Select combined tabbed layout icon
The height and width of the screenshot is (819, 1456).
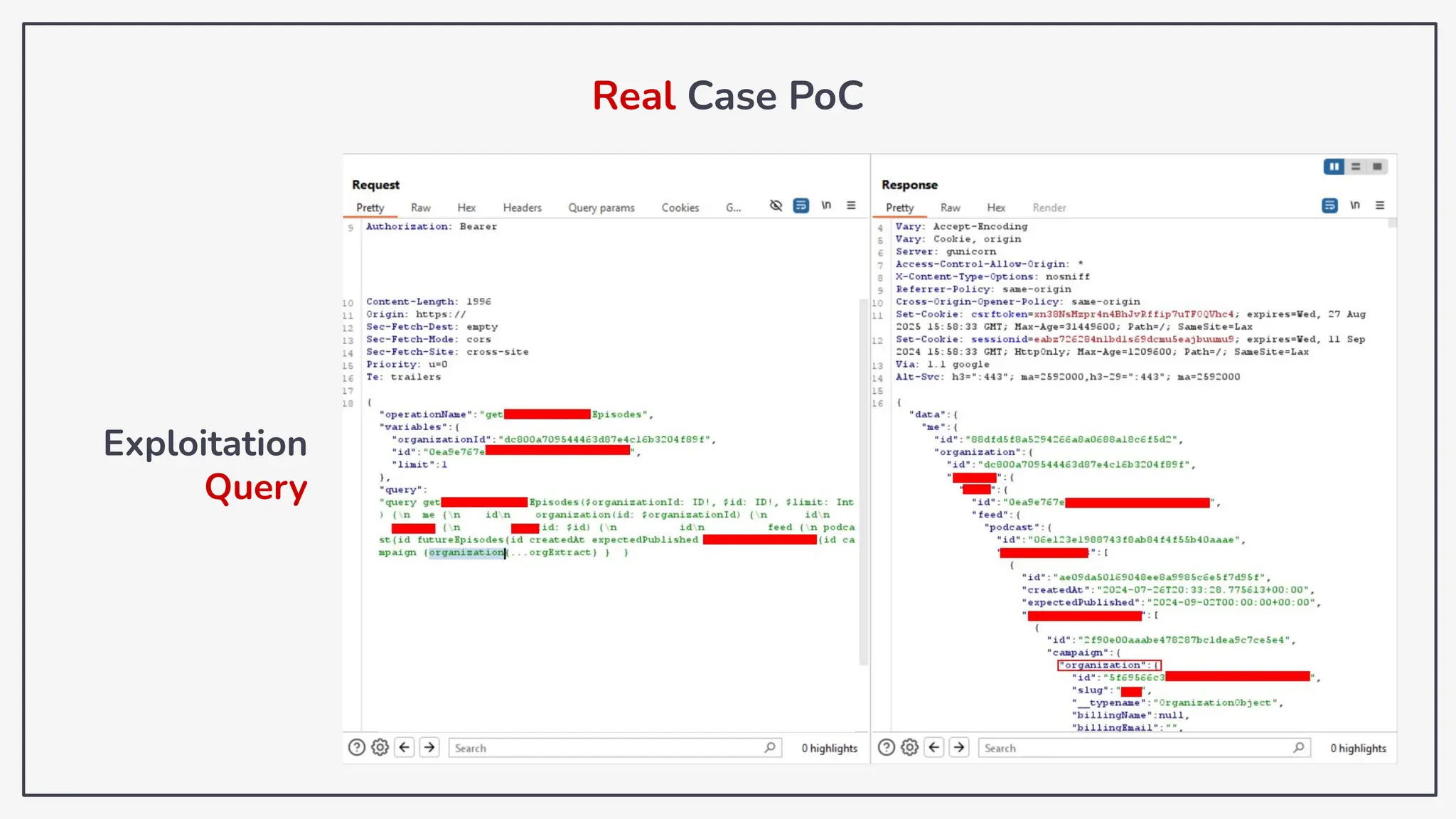click(x=1377, y=166)
